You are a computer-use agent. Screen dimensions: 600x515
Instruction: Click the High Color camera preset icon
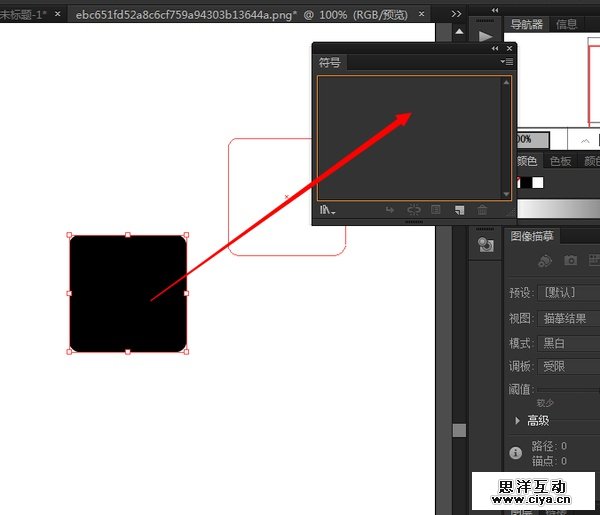[571, 261]
